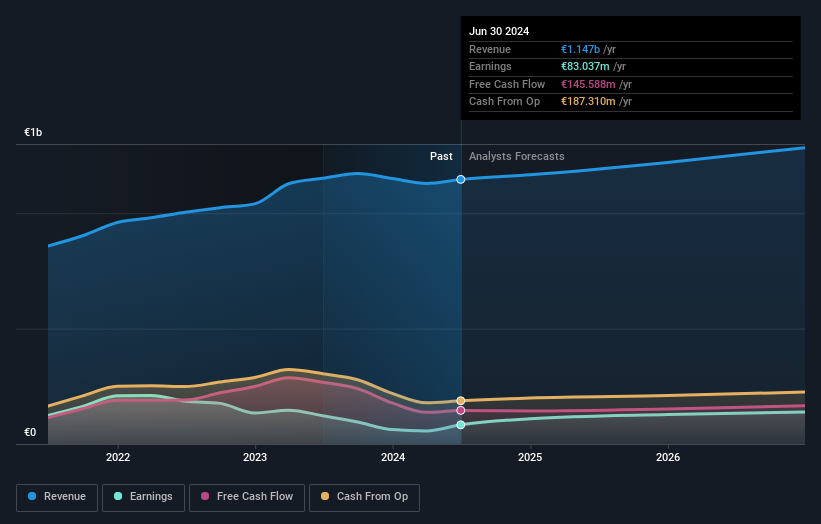Select the Earnings data point marker
Image resolution: width=821 pixels, height=524 pixels.
point(461,425)
